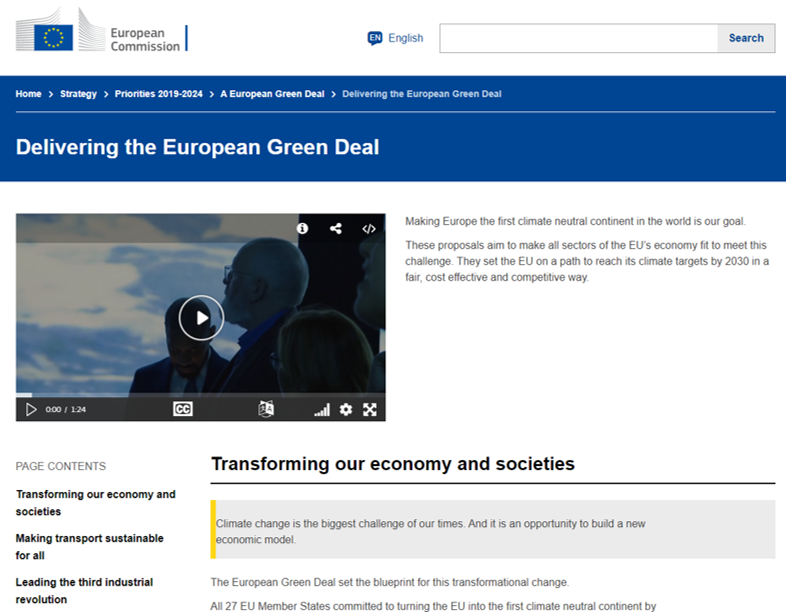Click the sentence about the European Green Deal blueprint
The height and width of the screenshot is (612, 786).
(x=389, y=582)
